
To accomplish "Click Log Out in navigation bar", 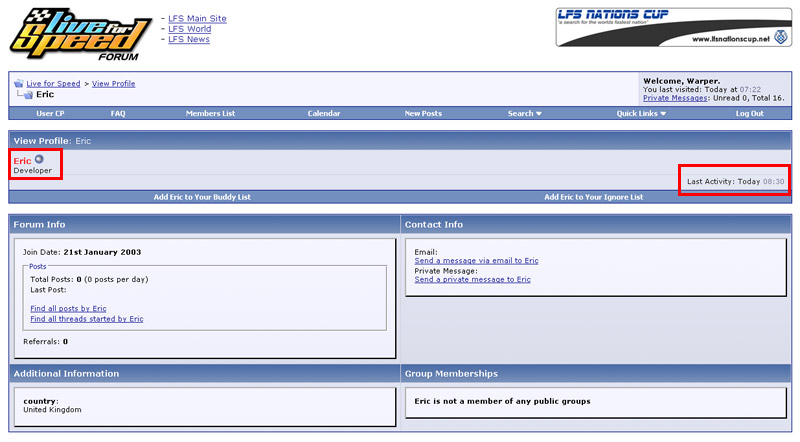I will coord(749,113).
